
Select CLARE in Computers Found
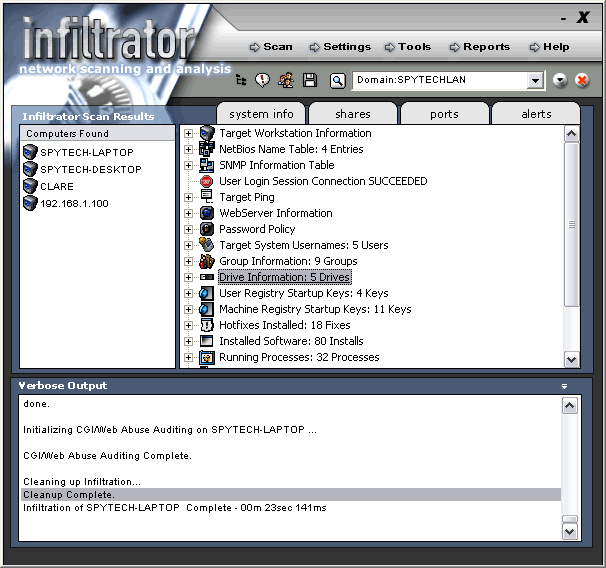coord(57,186)
